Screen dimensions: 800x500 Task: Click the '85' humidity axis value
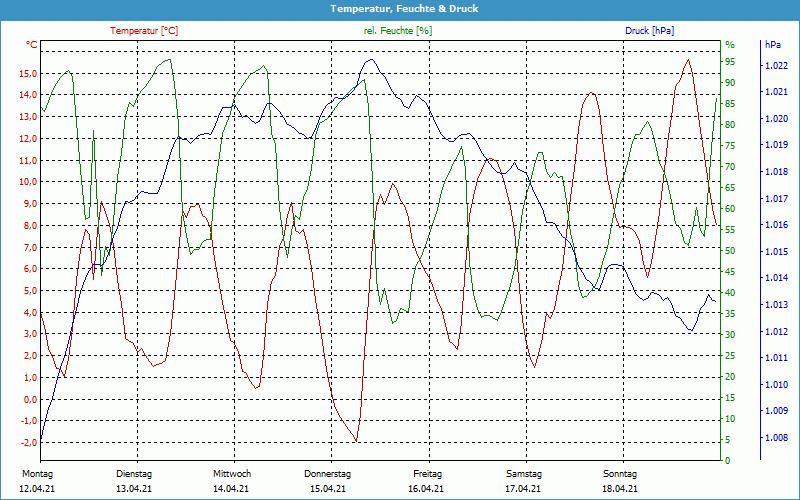(x=730, y=104)
